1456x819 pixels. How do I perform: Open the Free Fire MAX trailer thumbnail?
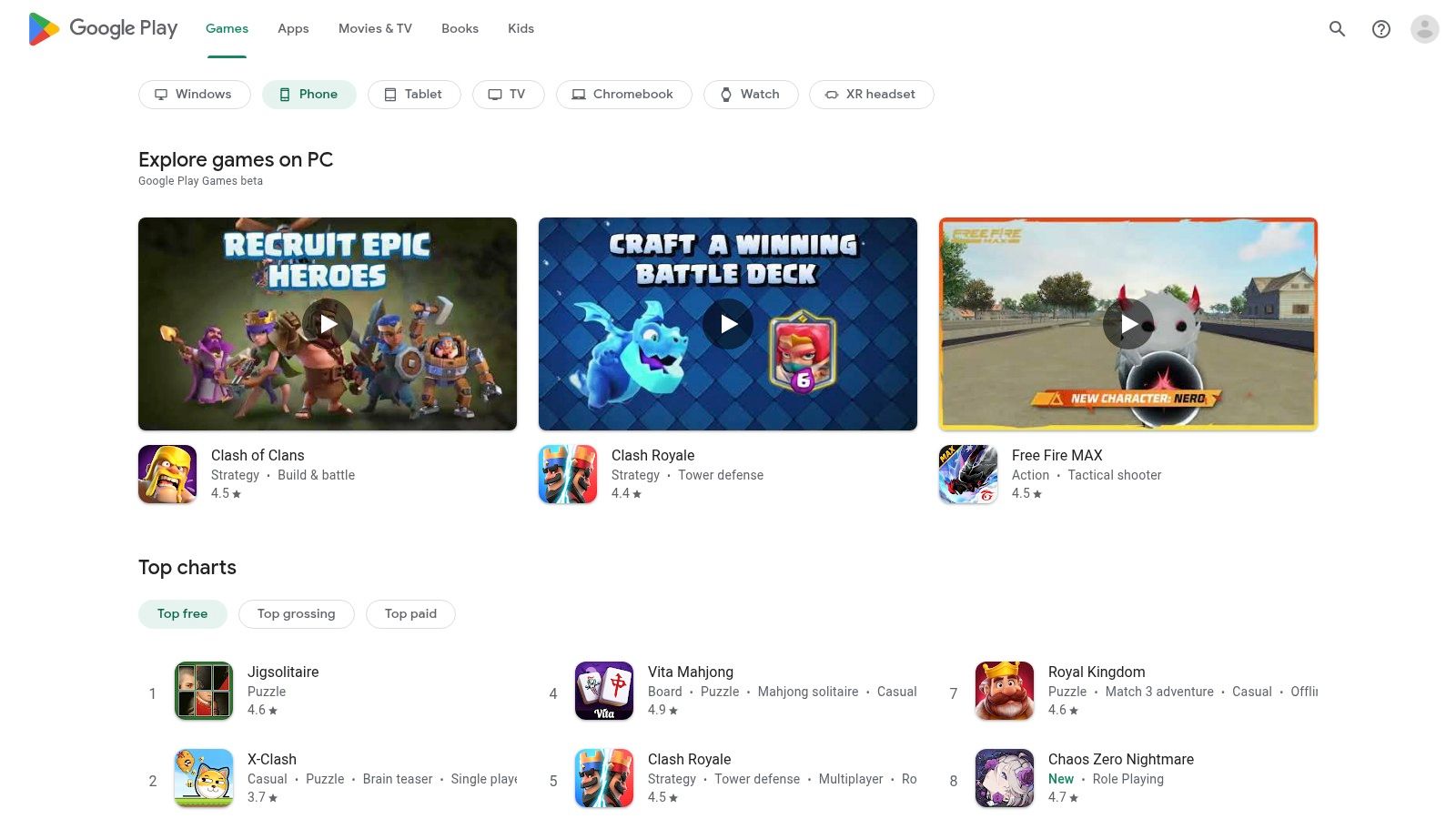tap(1128, 323)
